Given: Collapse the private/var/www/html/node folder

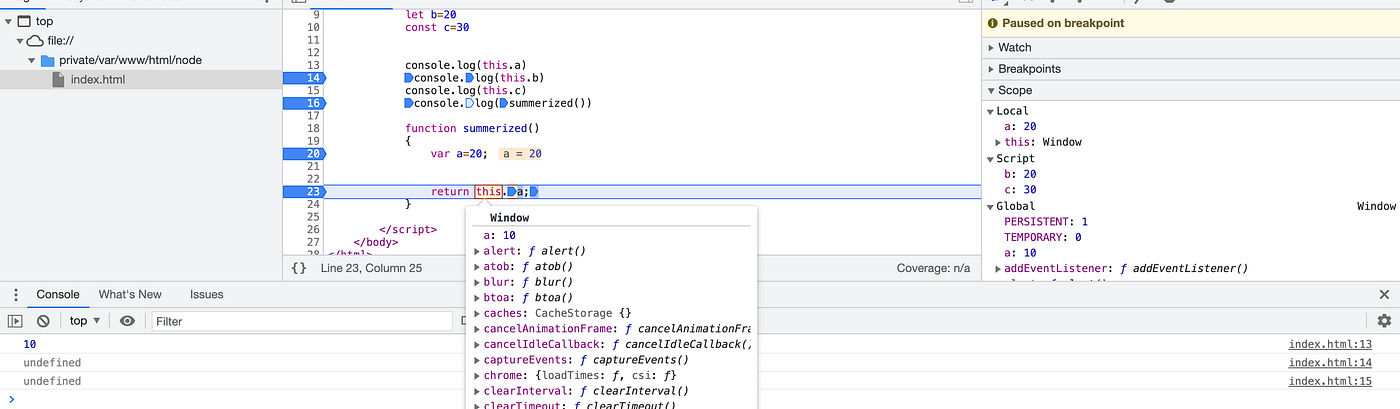Looking at the screenshot, I should point(33,60).
